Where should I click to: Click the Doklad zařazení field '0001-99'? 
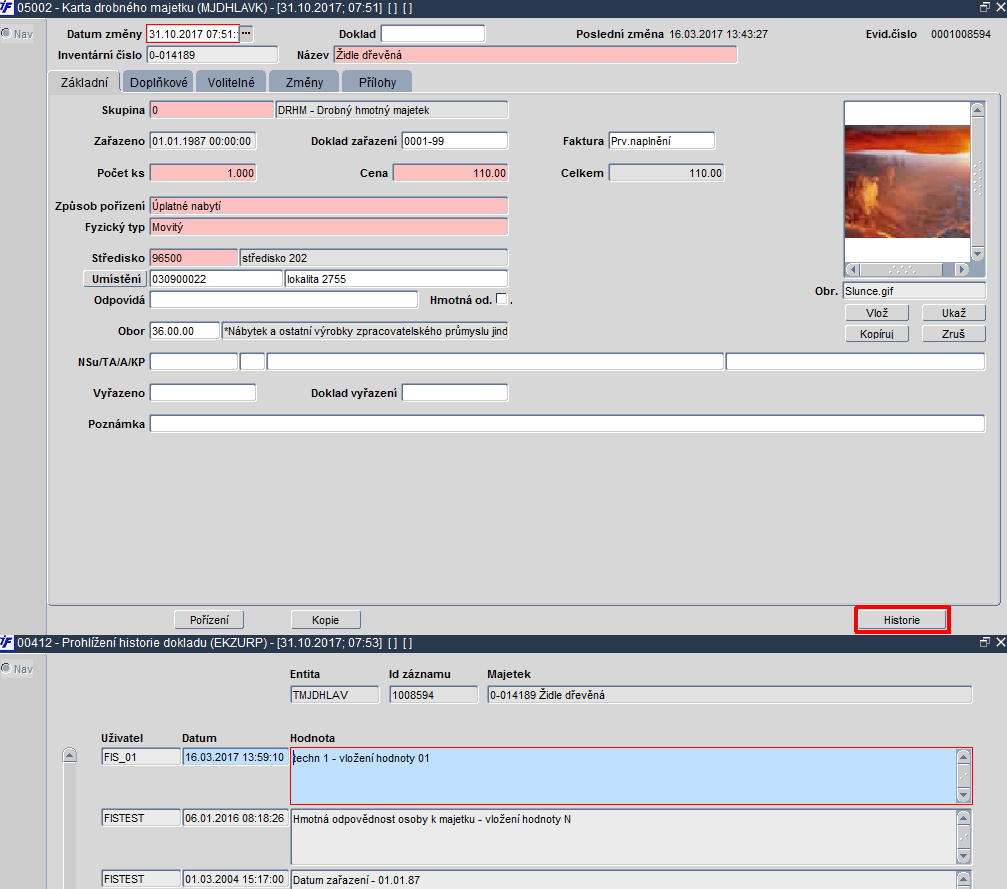455,141
